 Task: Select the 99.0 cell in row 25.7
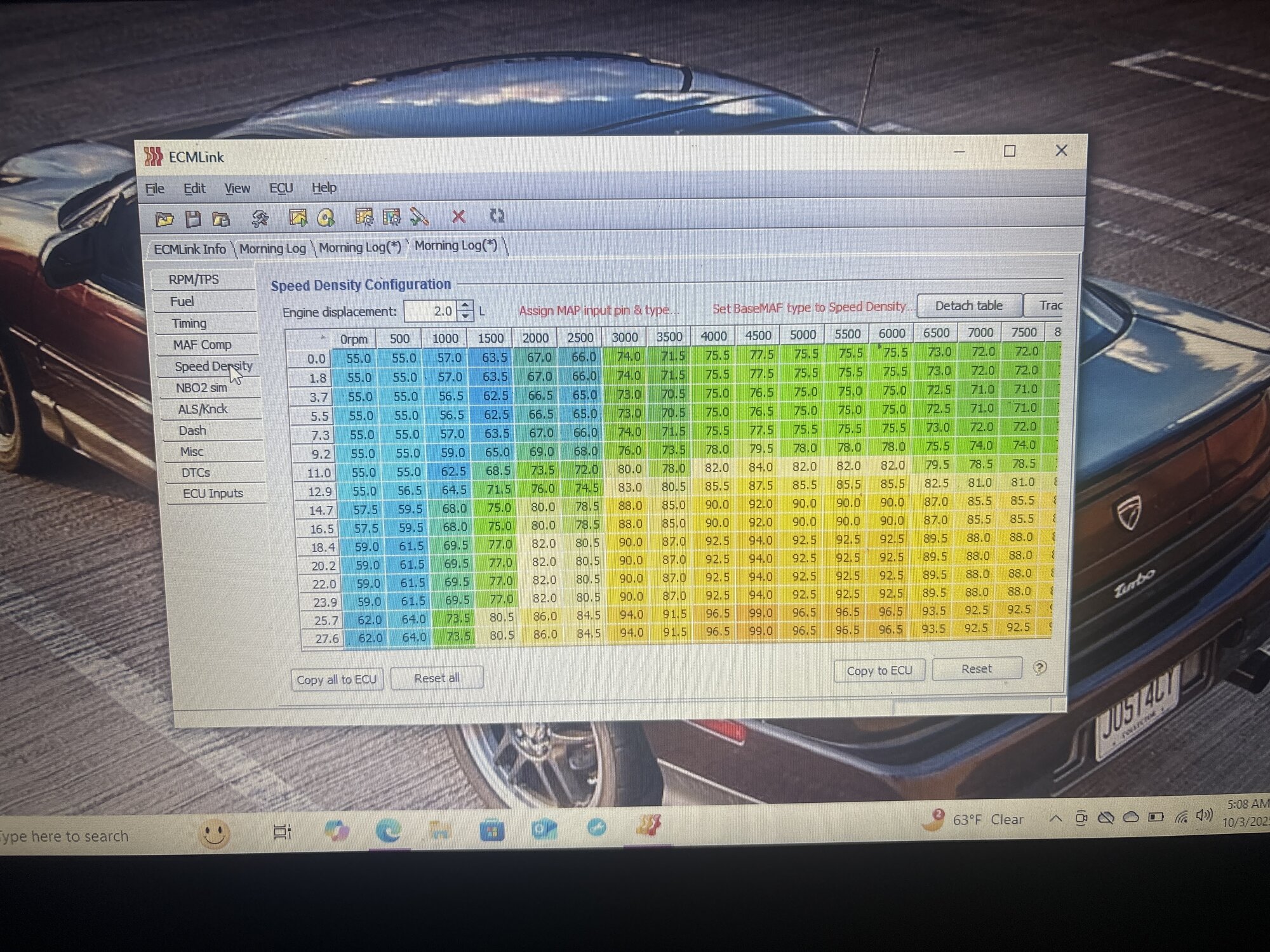[760, 613]
